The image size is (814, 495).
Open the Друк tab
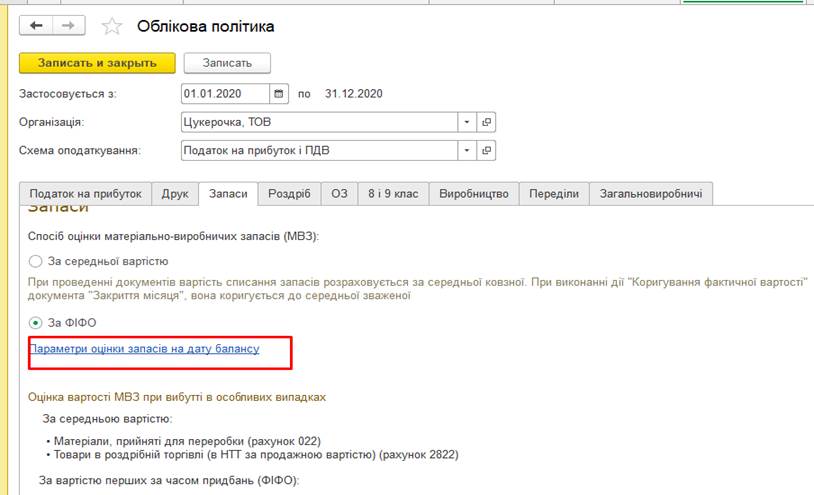tap(175, 194)
